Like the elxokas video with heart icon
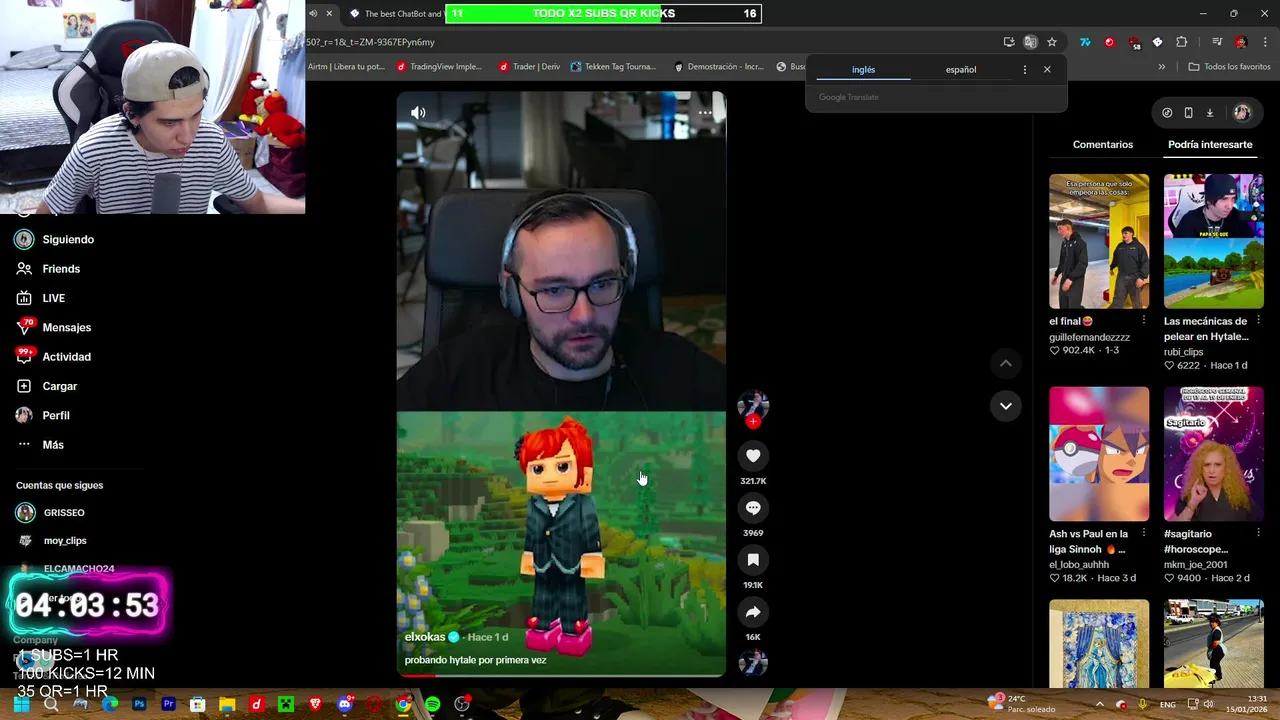1280x720 pixels. [x=753, y=456]
